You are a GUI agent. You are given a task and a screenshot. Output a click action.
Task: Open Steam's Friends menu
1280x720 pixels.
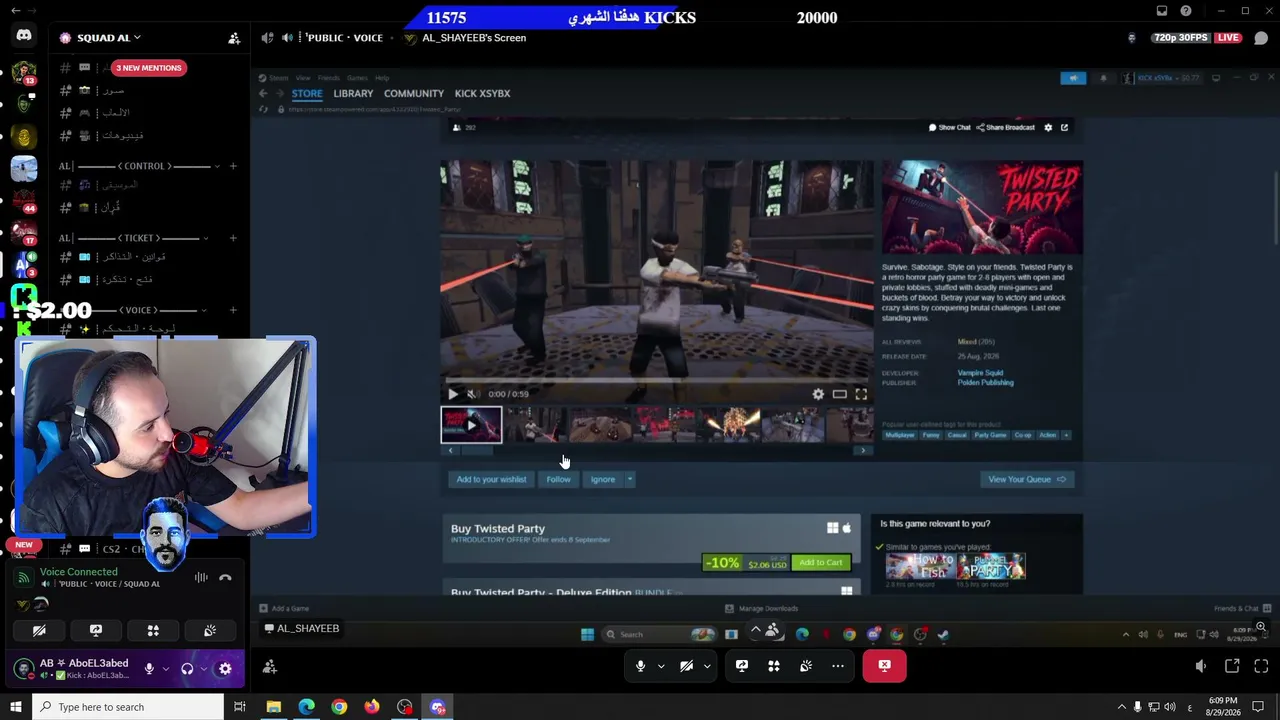click(x=329, y=78)
